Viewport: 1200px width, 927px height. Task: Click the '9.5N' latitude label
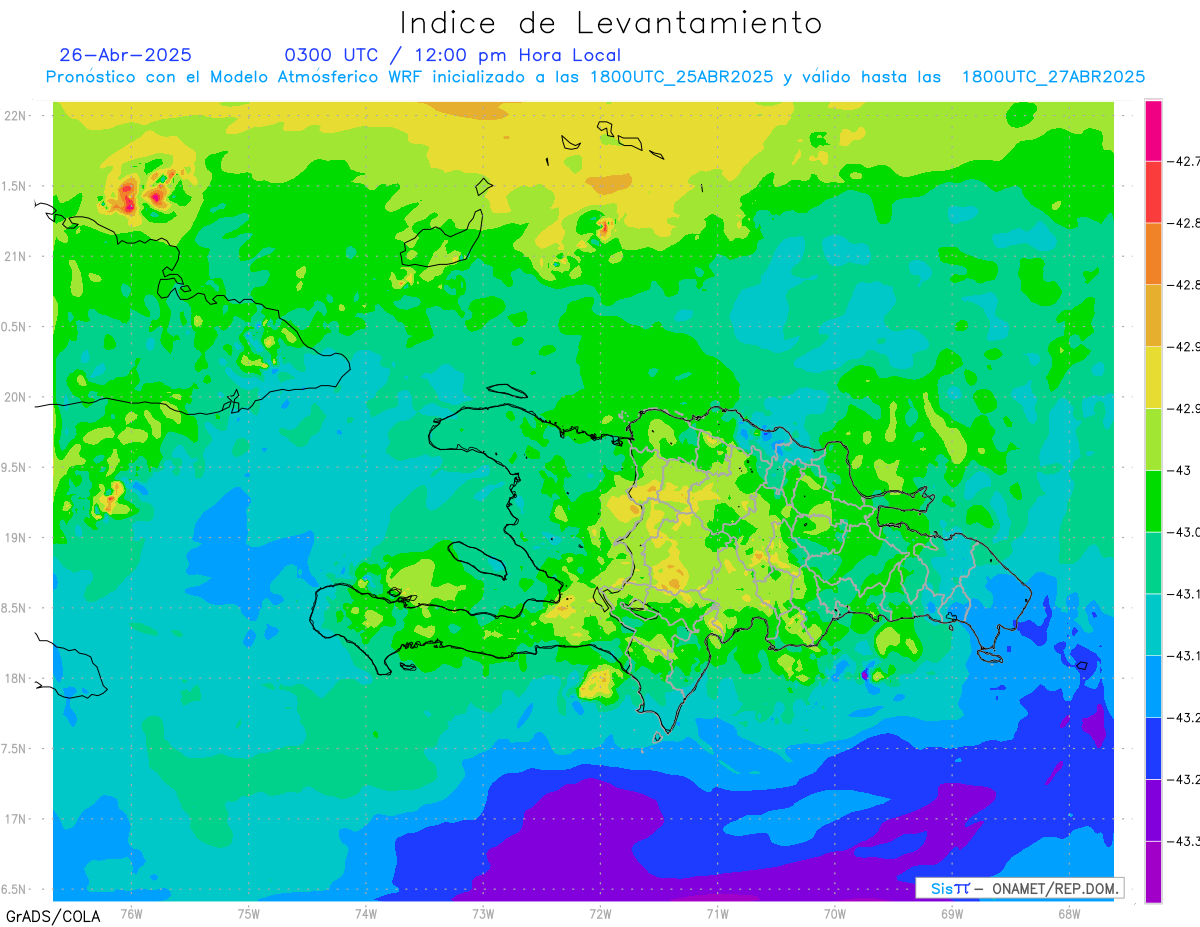(16, 467)
